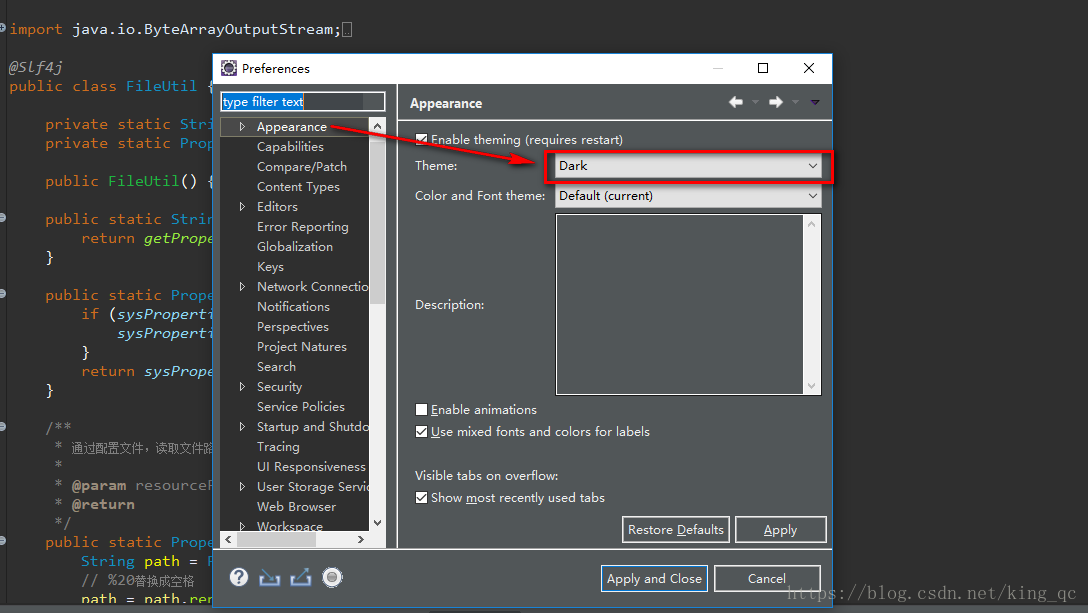Click the Import preferences icon
The height and width of the screenshot is (613, 1088).
click(269, 578)
